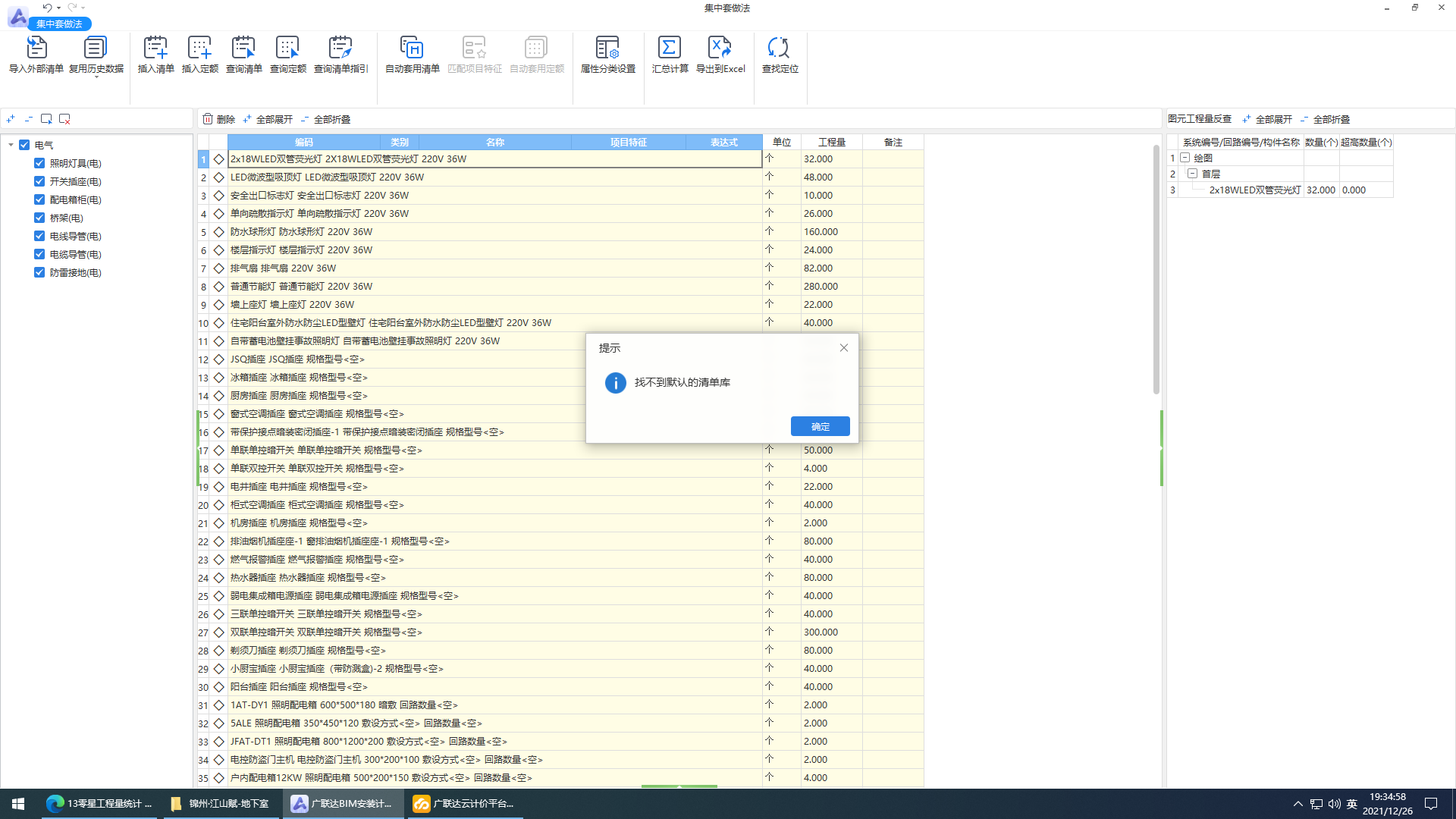Show hidden system tray icons chevron

(1298, 804)
